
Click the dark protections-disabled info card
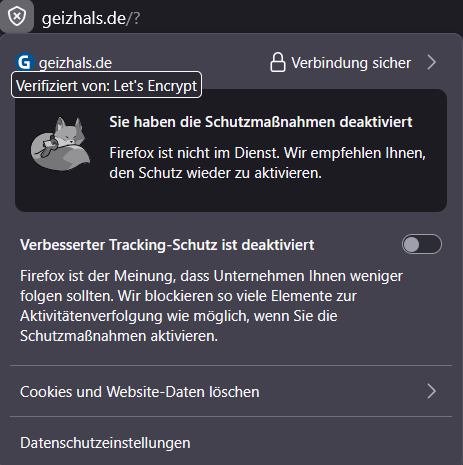231,150
